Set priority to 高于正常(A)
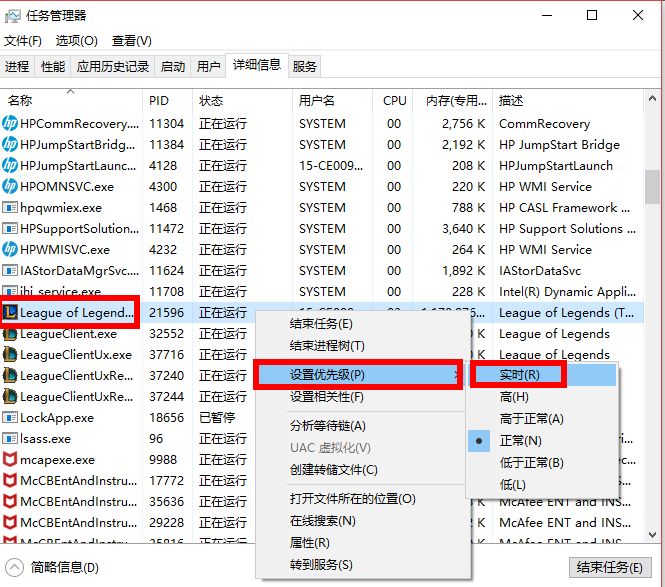The image size is (665, 587). point(542,419)
